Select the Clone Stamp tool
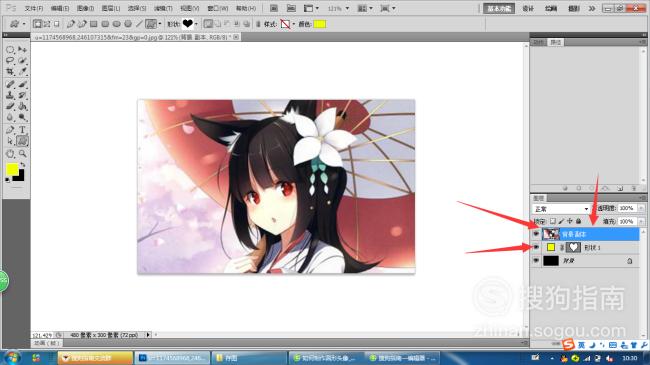This screenshot has width=650, height=365. (10, 95)
